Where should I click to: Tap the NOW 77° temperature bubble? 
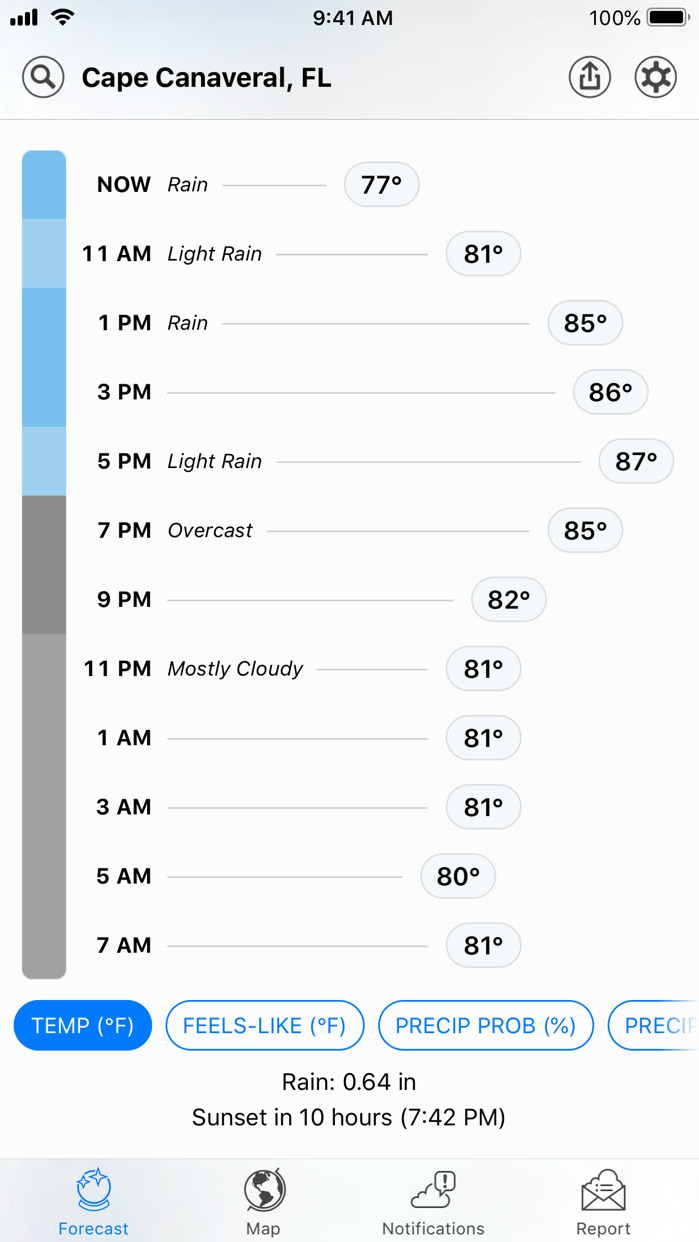381,185
